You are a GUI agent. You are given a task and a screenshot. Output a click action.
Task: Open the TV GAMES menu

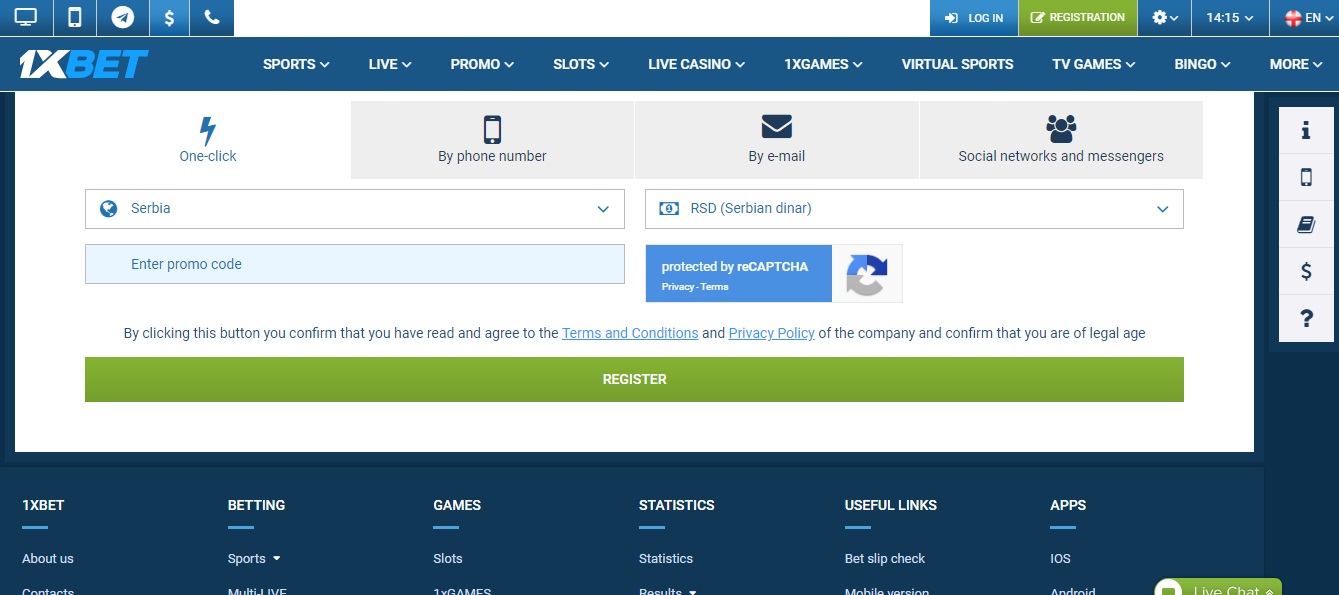pos(1094,64)
